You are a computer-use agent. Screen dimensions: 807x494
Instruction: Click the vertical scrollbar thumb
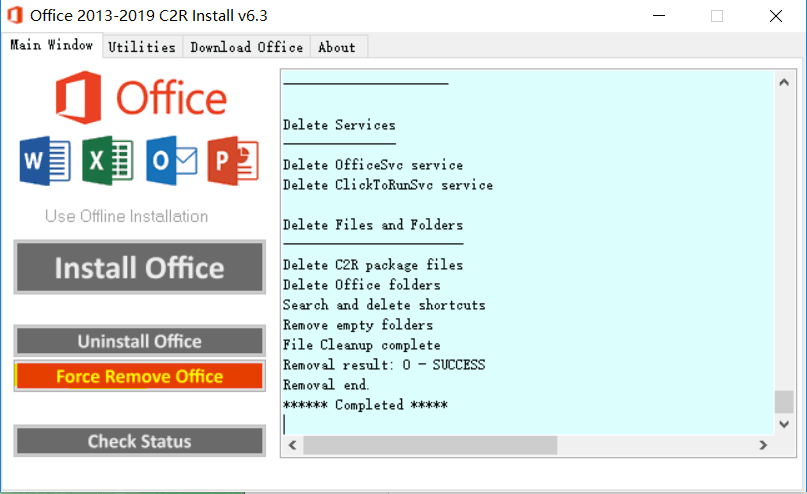[x=784, y=402]
